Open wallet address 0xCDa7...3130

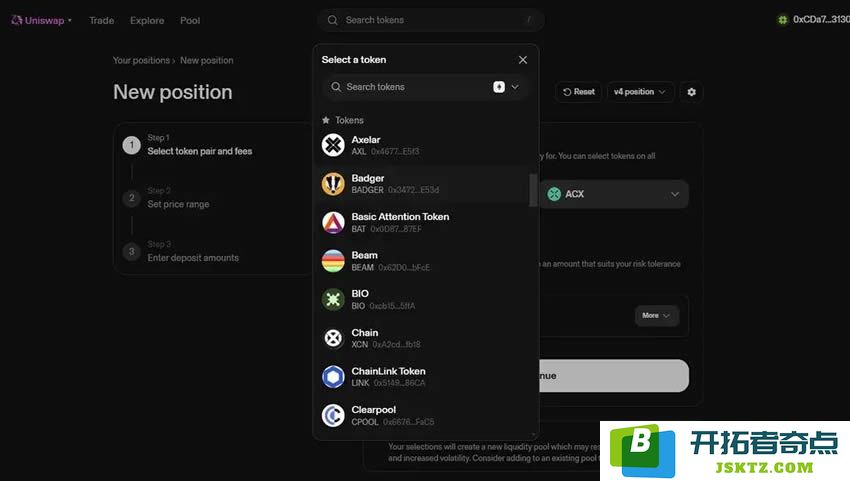821,20
